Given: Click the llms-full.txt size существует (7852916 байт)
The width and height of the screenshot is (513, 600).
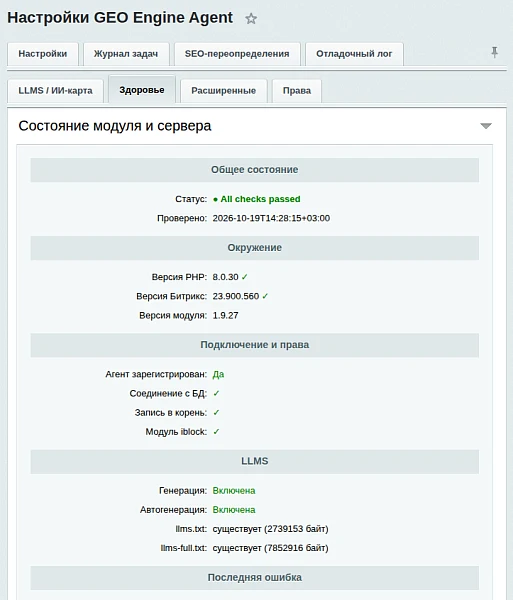Looking at the screenshot, I should [x=270, y=548].
